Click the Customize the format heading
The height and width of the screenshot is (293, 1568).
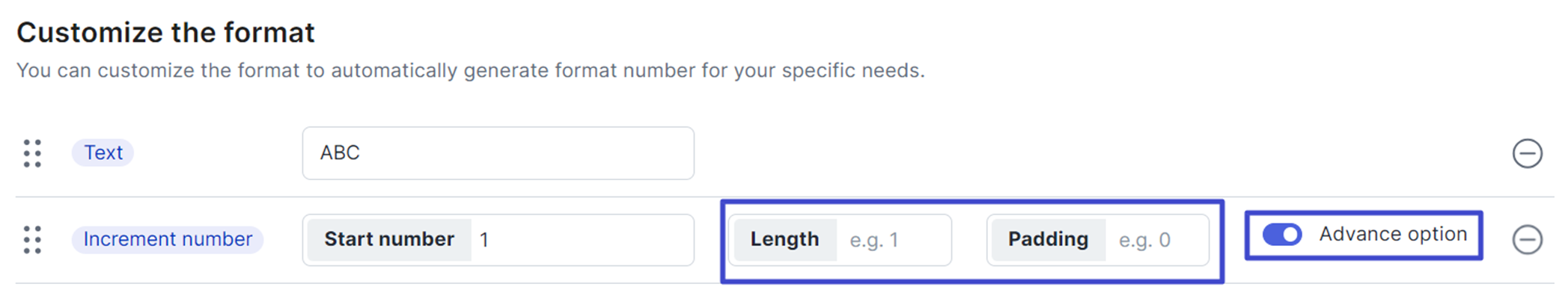pyautogui.click(x=165, y=33)
